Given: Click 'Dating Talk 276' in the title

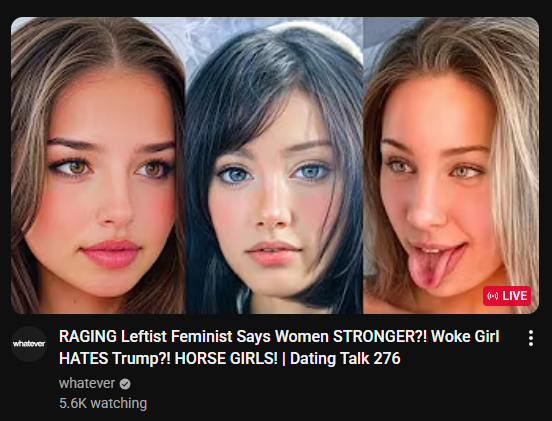Looking at the screenshot, I should tap(345, 359).
